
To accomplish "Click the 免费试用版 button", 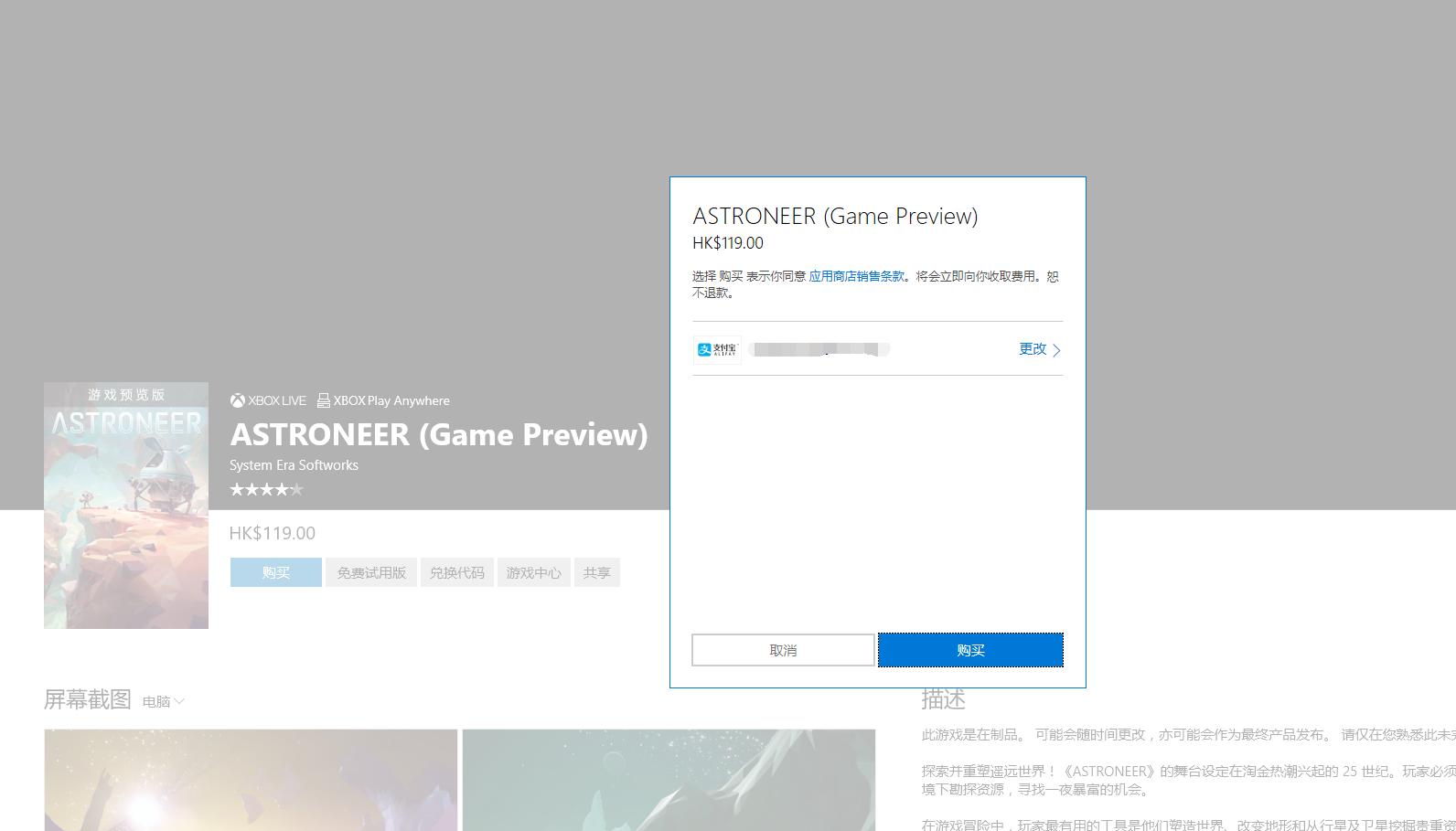I will (371, 572).
